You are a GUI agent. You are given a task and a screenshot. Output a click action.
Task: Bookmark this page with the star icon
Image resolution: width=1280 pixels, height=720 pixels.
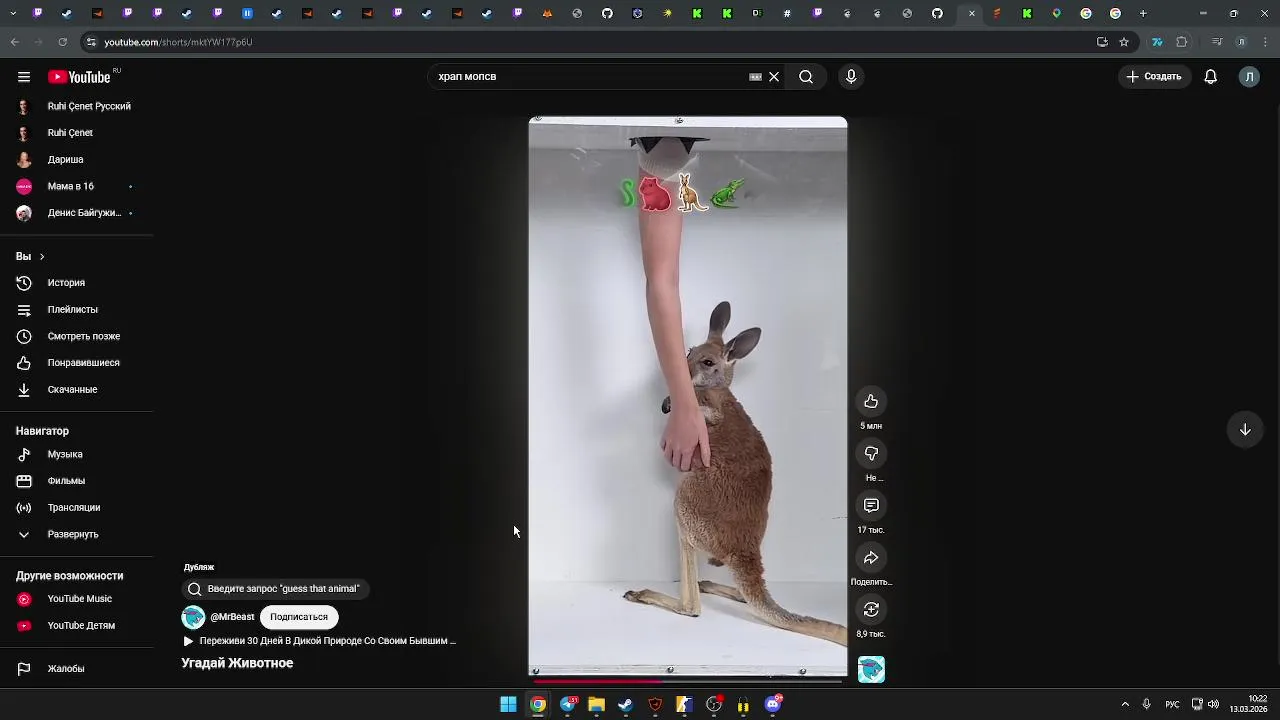click(1124, 42)
